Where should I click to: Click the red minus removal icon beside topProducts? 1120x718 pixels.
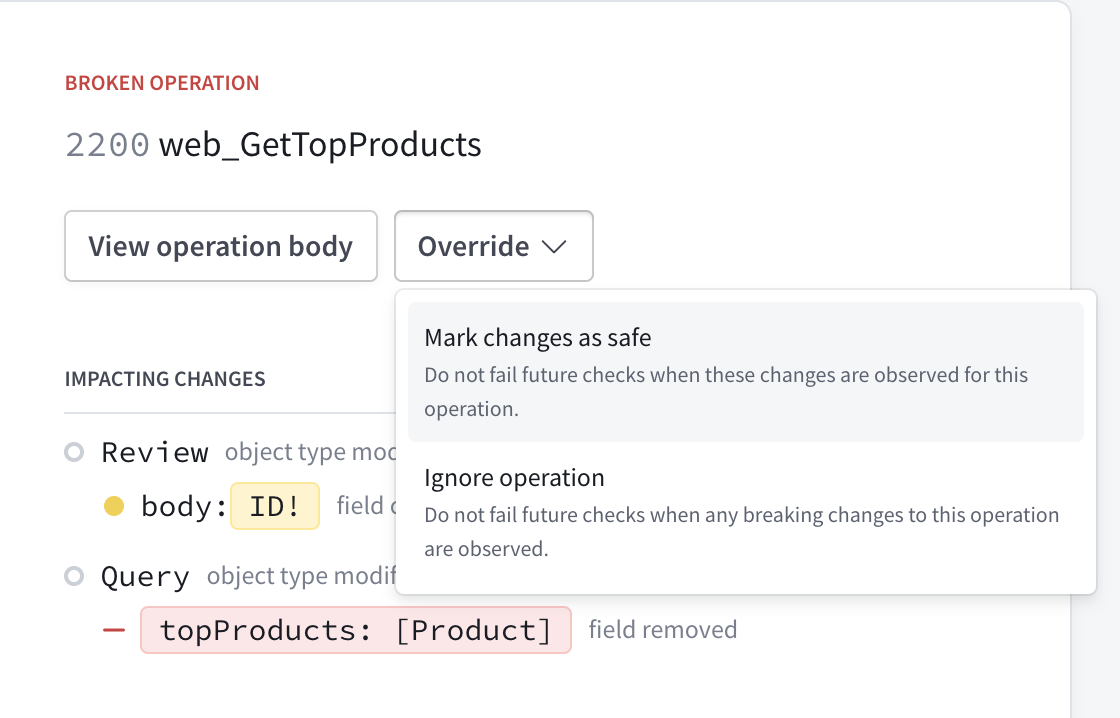(116, 630)
